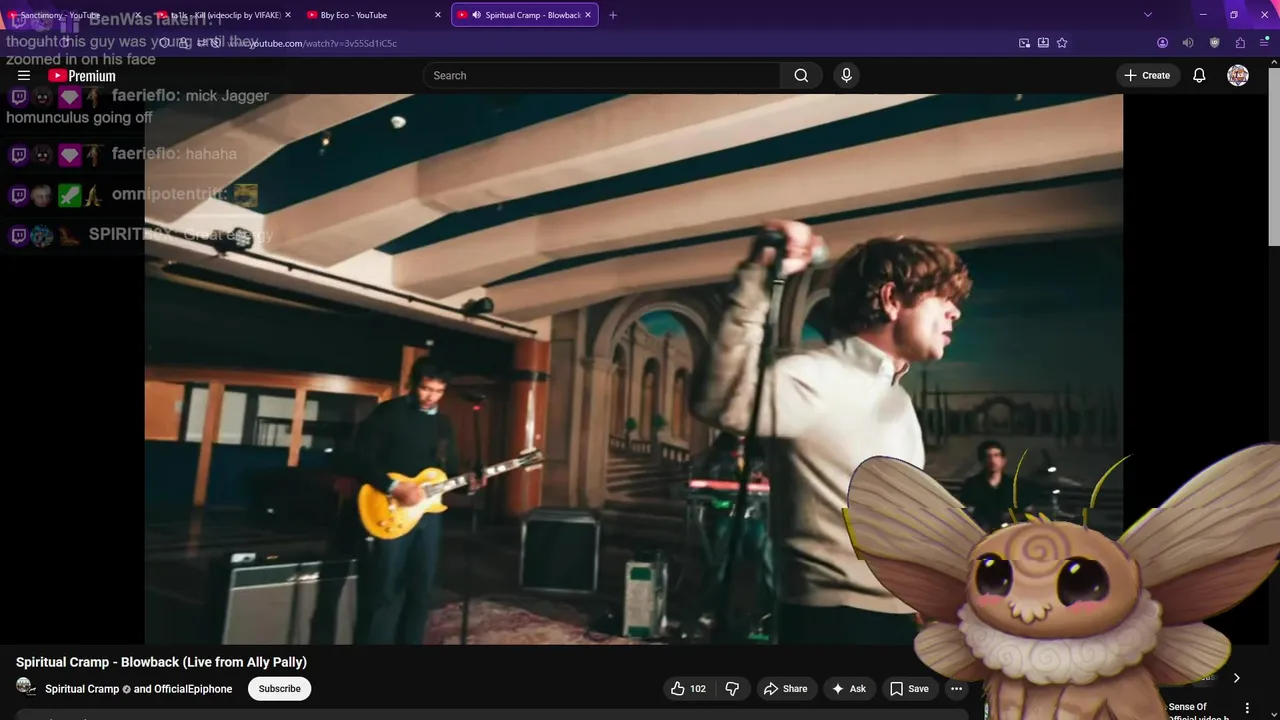Click the like count 102

[698, 689]
